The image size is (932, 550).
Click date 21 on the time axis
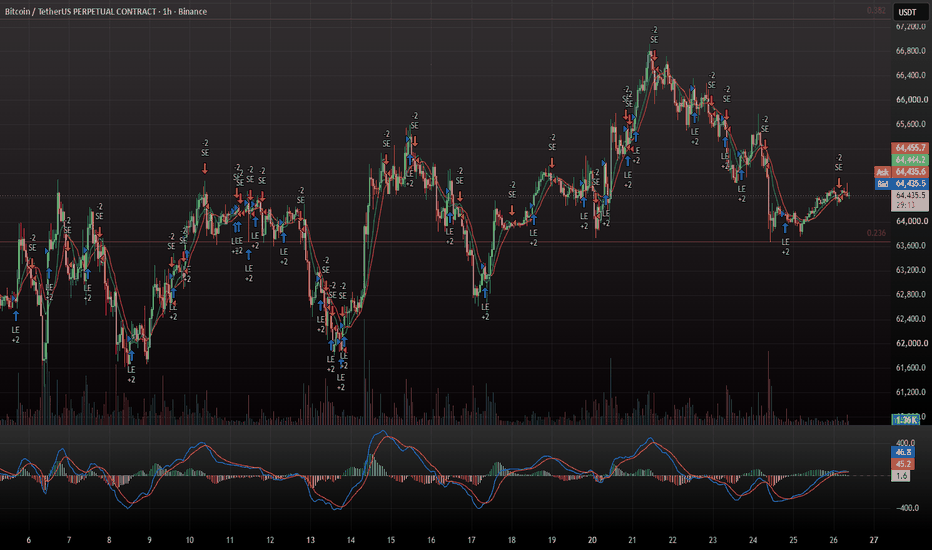coord(632,540)
